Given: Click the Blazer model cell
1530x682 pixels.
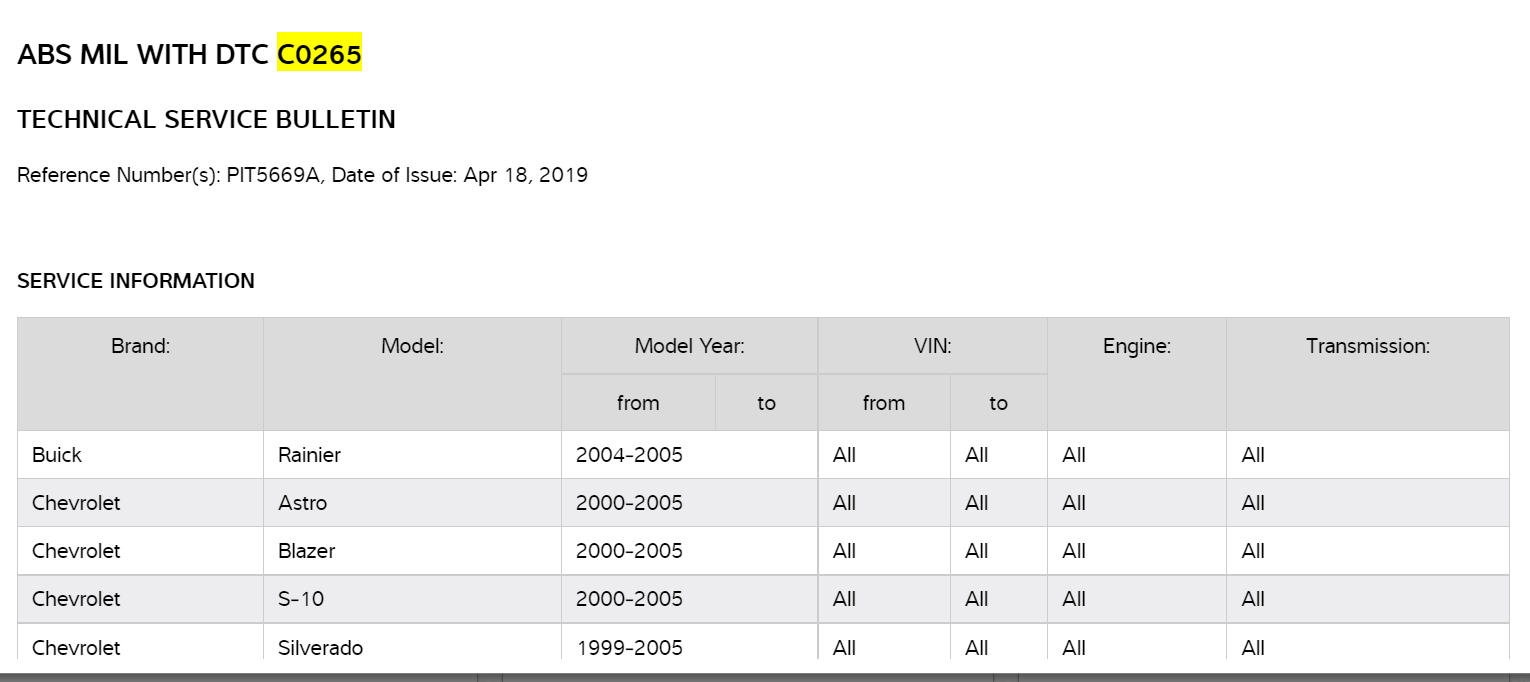Looking at the screenshot, I should [306, 551].
